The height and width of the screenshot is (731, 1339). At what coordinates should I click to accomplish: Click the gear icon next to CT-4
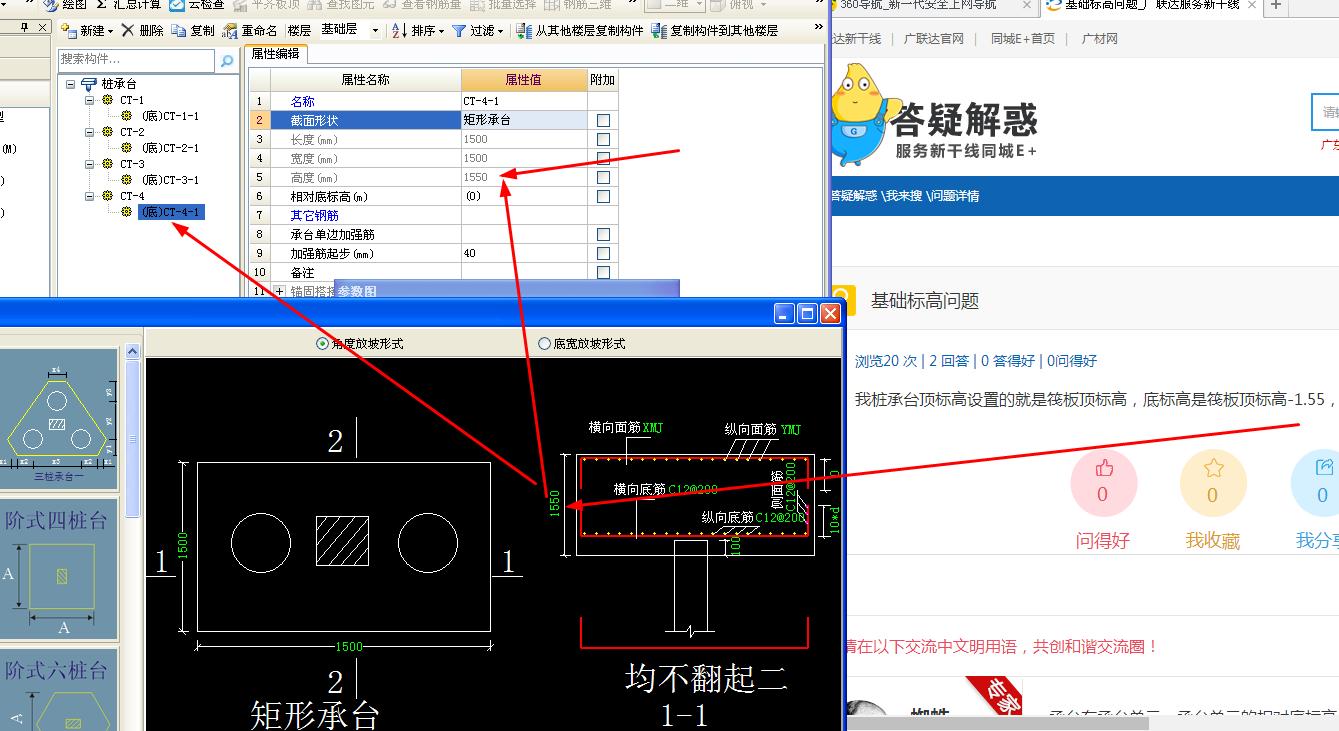[x=109, y=196]
